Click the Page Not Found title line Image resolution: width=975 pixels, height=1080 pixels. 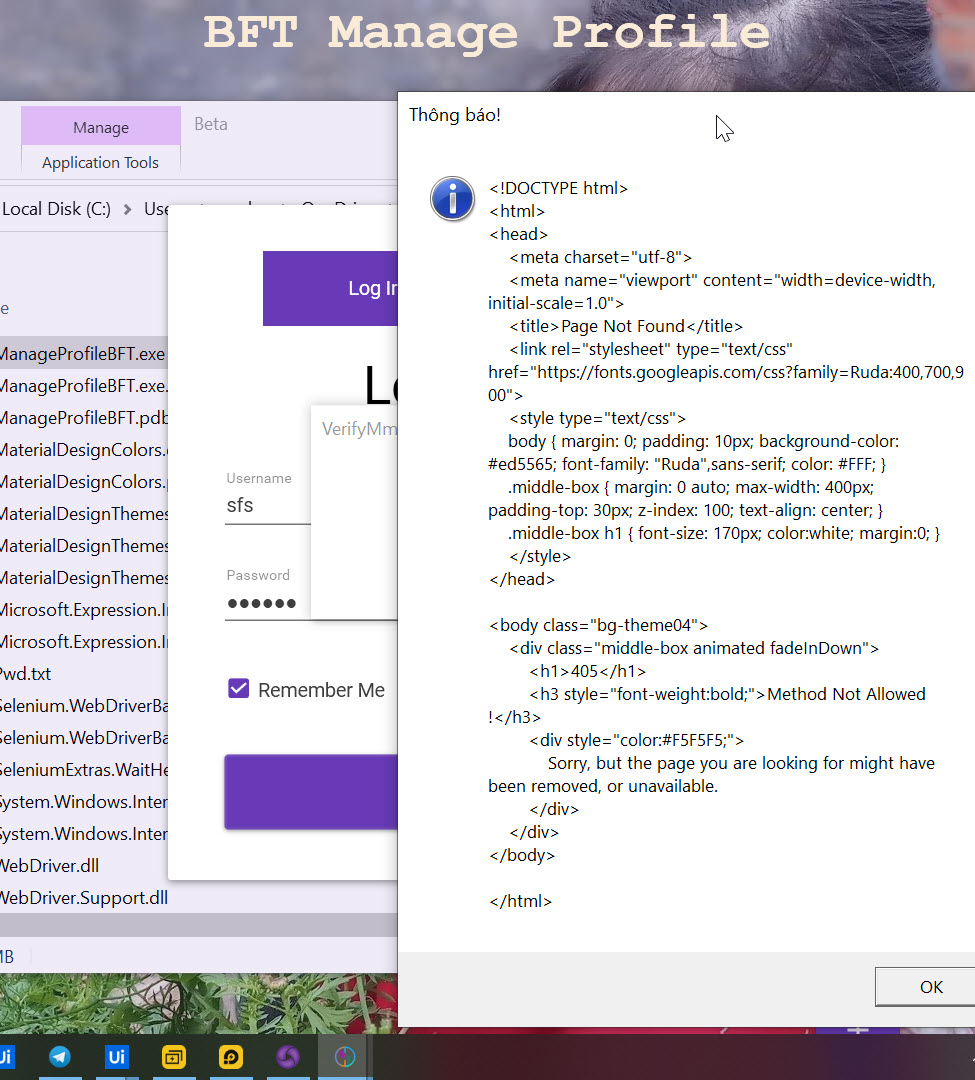(x=626, y=326)
